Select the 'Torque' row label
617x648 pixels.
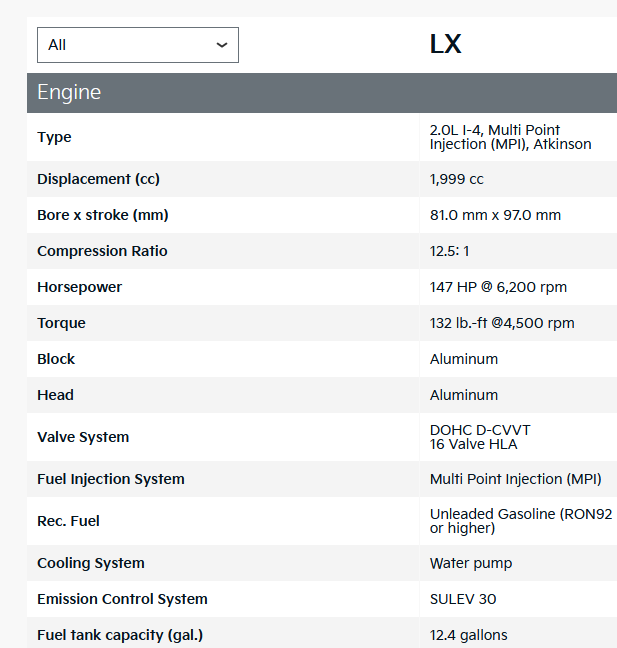coord(61,323)
